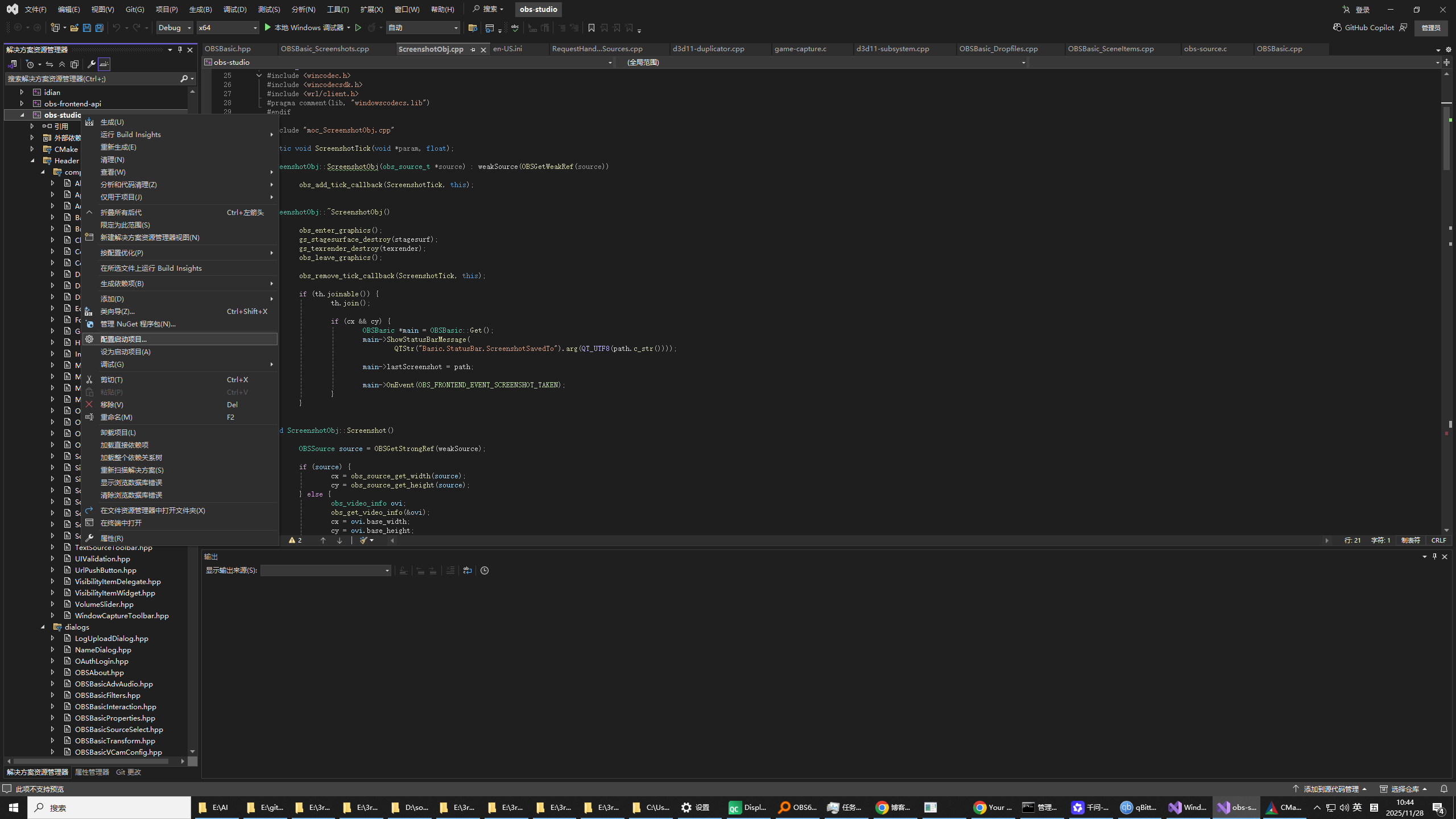Screen dimensions: 1456x819
Task: Click the bookmark icon in the toolbar
Action: [591, 27]
